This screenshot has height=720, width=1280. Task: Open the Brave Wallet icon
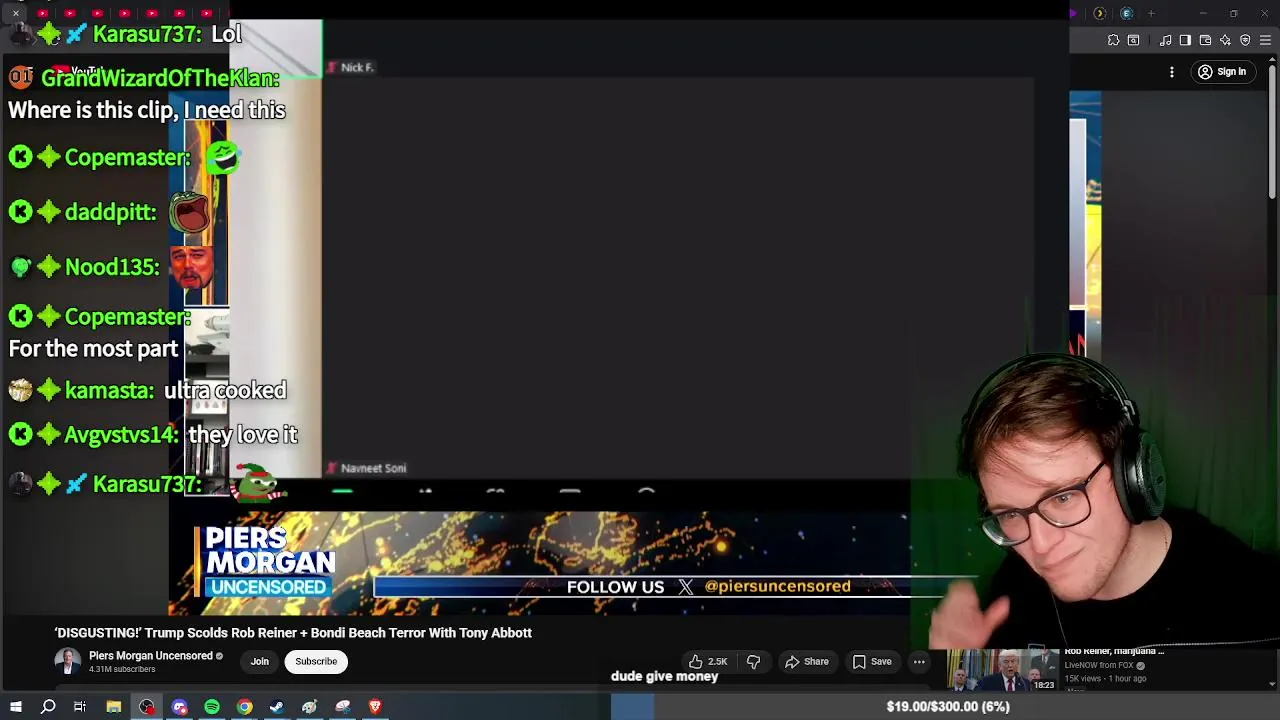(1205, 40)
